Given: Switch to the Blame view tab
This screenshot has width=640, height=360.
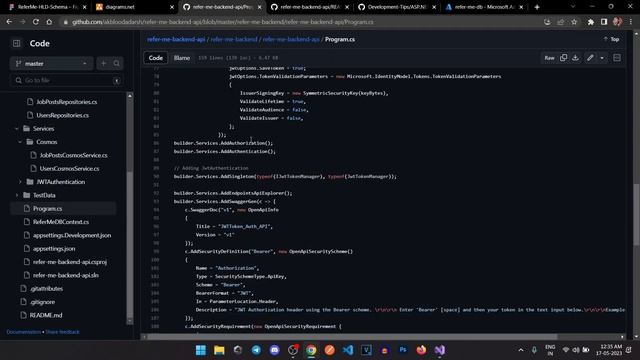Looking at the screenshot, I should pyautogui.click(x=182, y=58).
